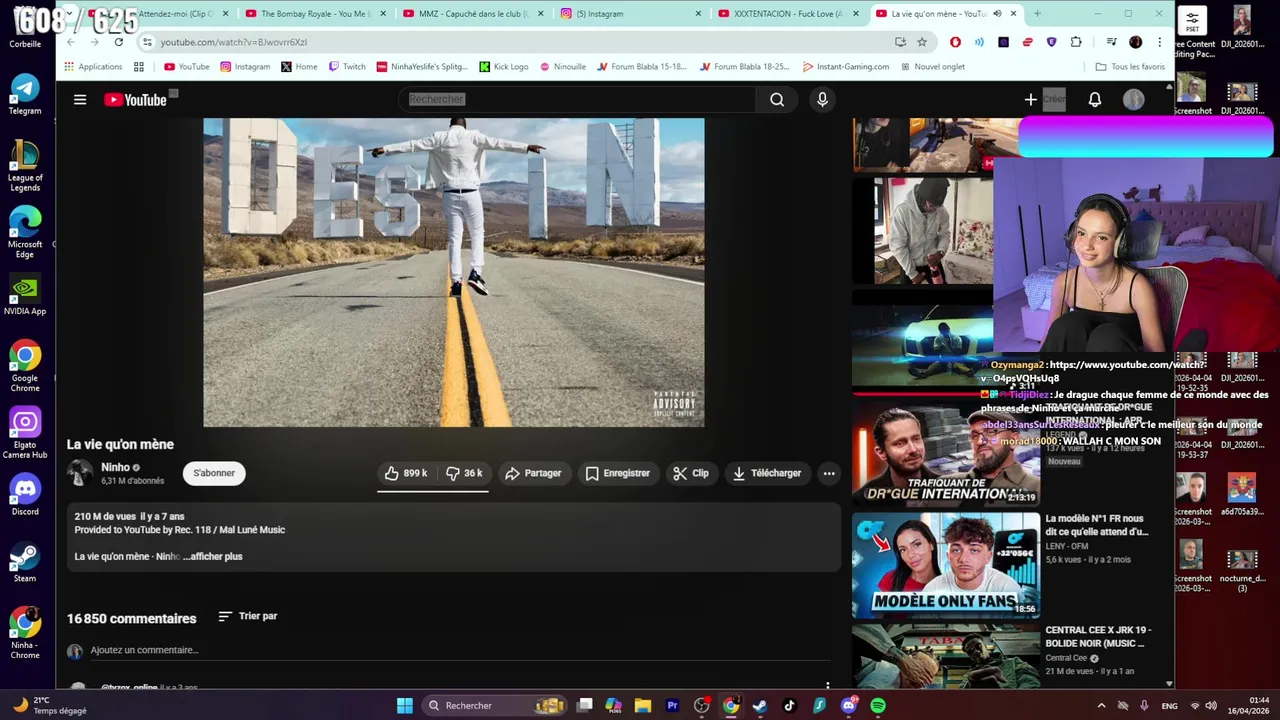Open Premiere Pro from the taskbar
The width and height of the screenshot is (1280, 720).
click(672, 706)
